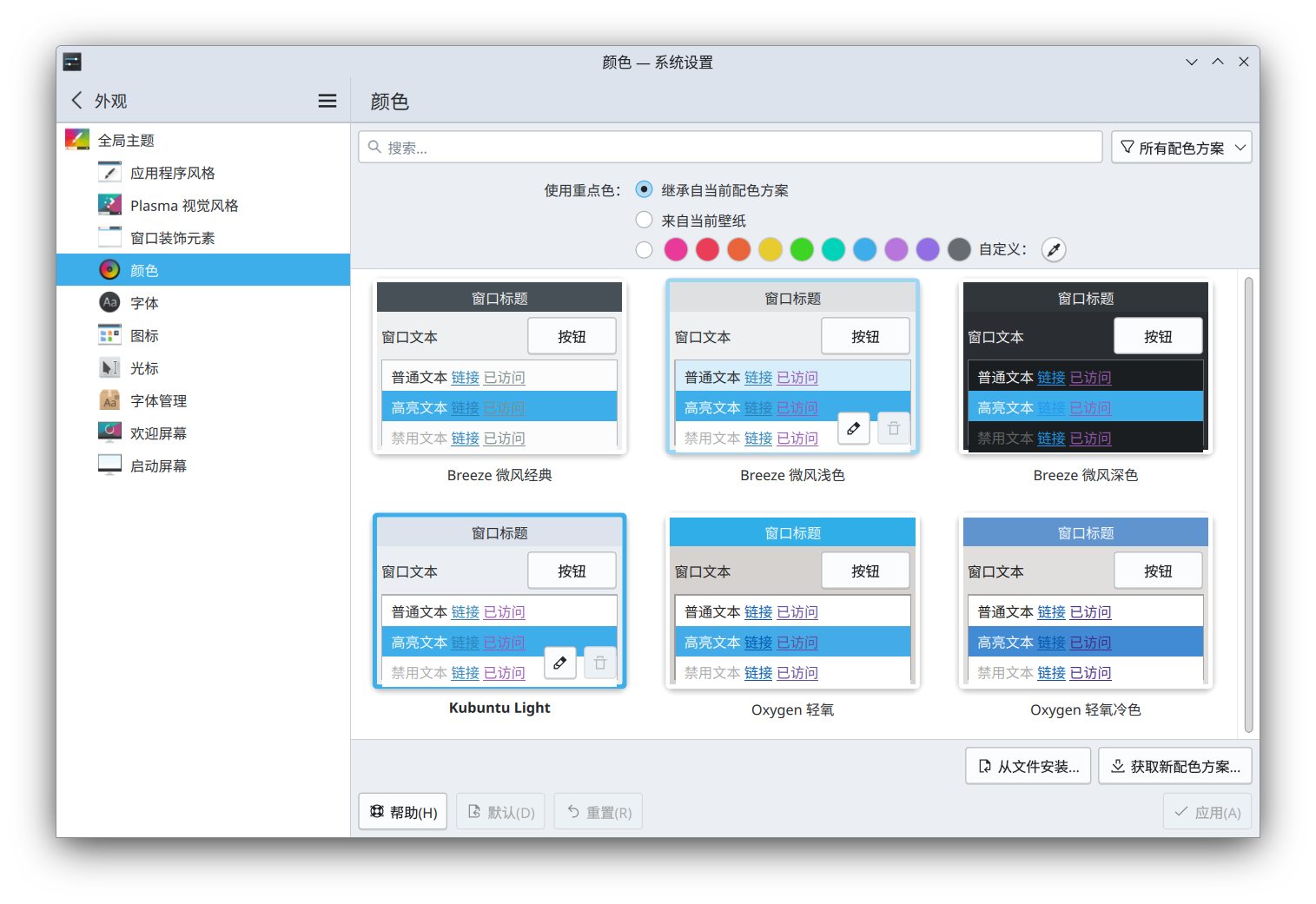Click the Plasma 视觉风格 icon
This screenshot has height=904, width=1316.
[109, 205]
